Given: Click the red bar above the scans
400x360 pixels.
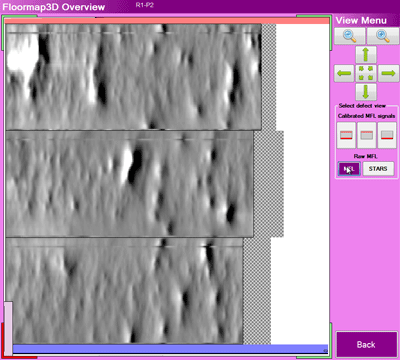Looking at the screenshot, I should (167, 21).
